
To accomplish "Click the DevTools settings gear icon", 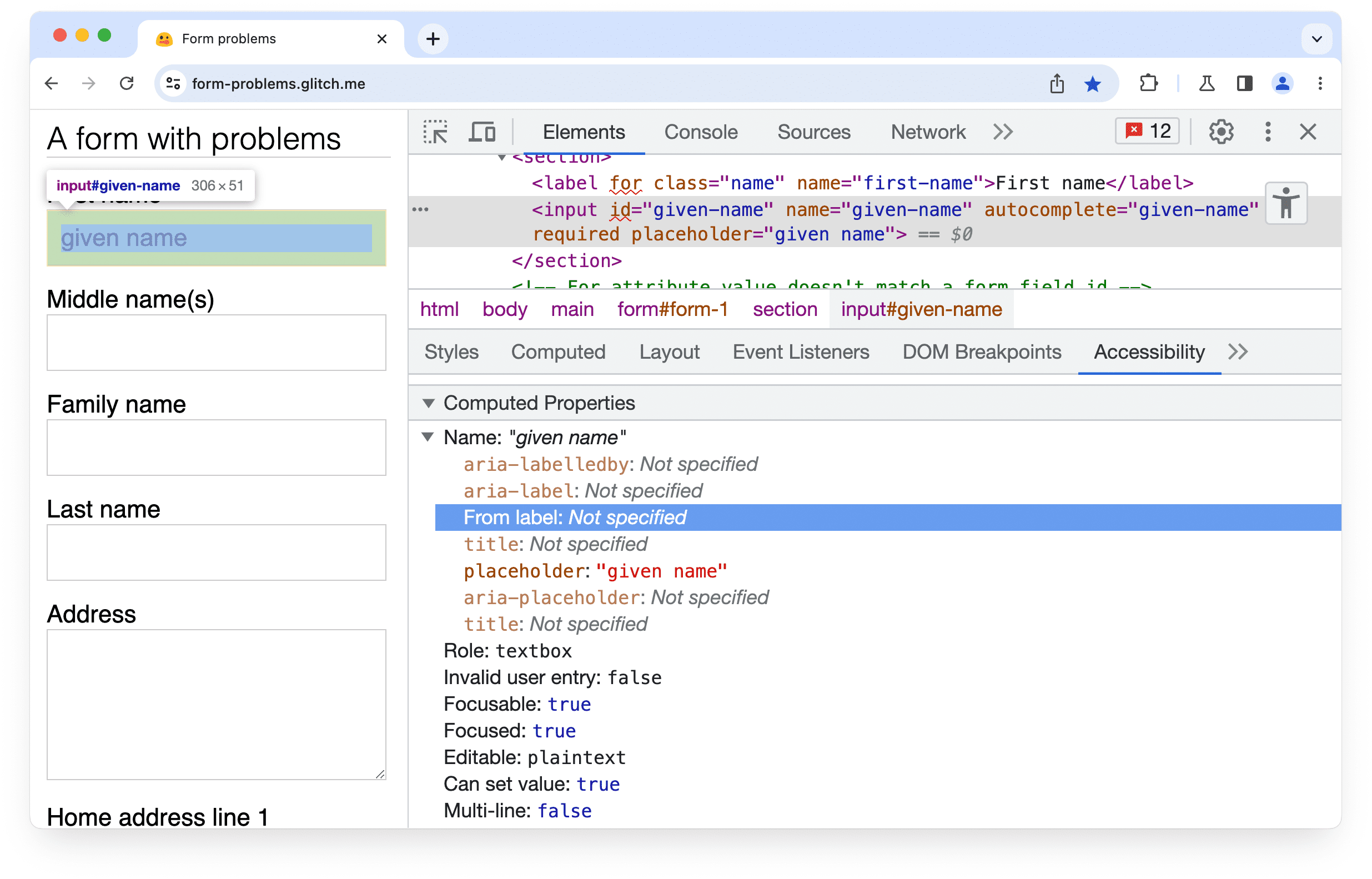I will (x=1222, y=132).
